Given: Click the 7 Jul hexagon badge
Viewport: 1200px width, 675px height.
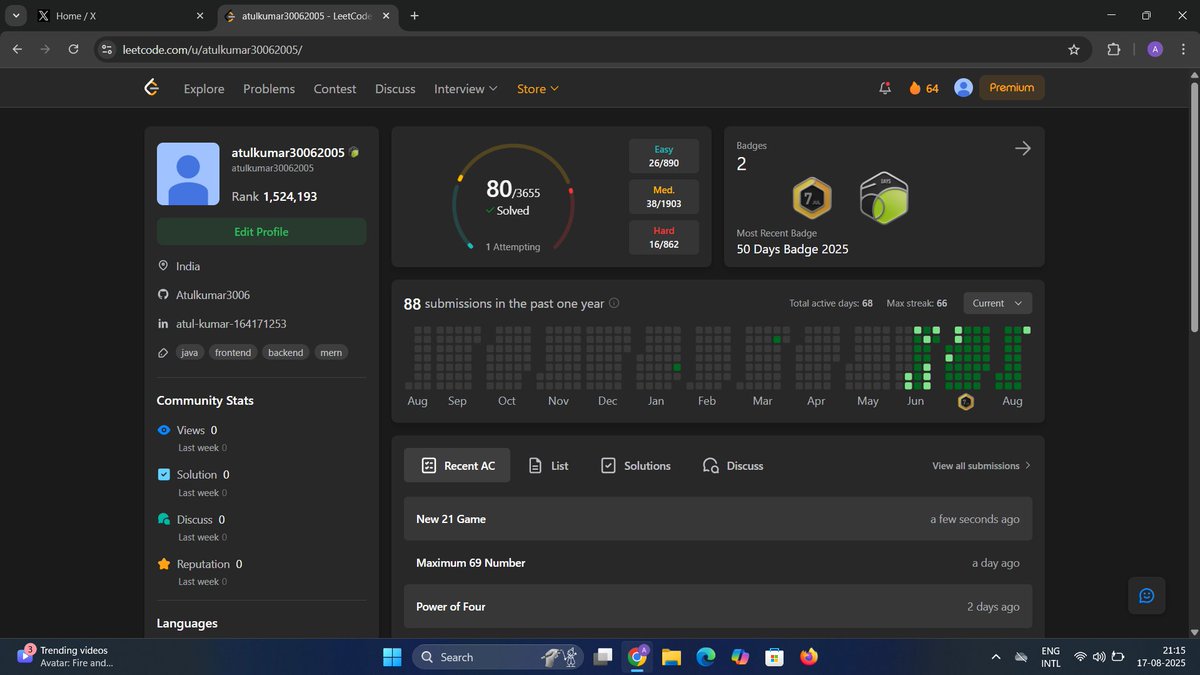Looking at the screenshot, I should point(811,198).
